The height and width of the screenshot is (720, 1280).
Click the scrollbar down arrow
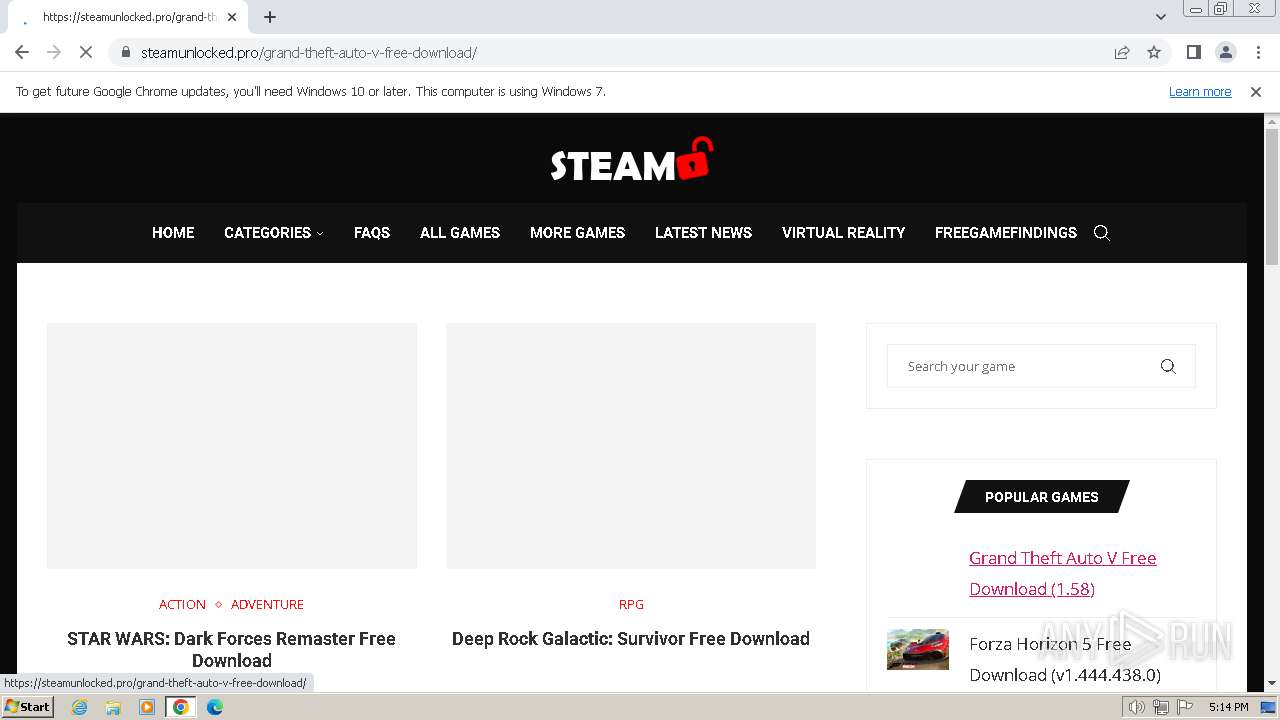click(x=1272, y=684)
